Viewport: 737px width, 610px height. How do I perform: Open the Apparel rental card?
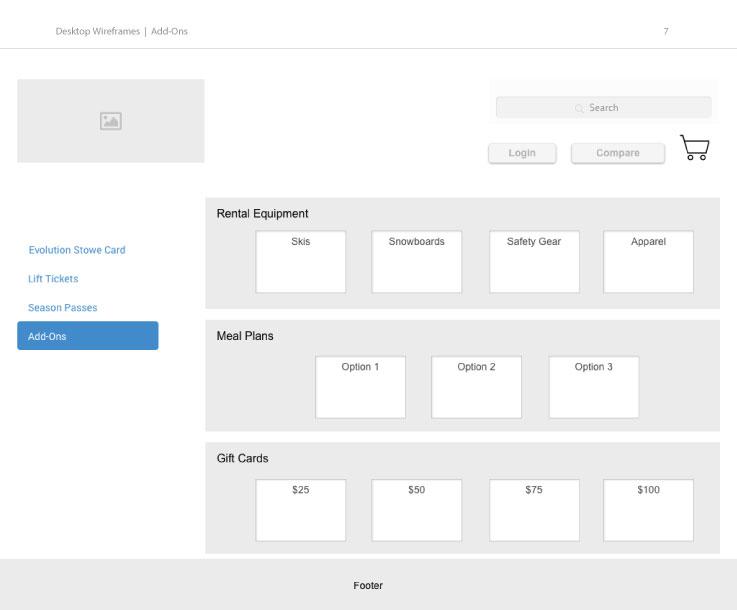648,262
